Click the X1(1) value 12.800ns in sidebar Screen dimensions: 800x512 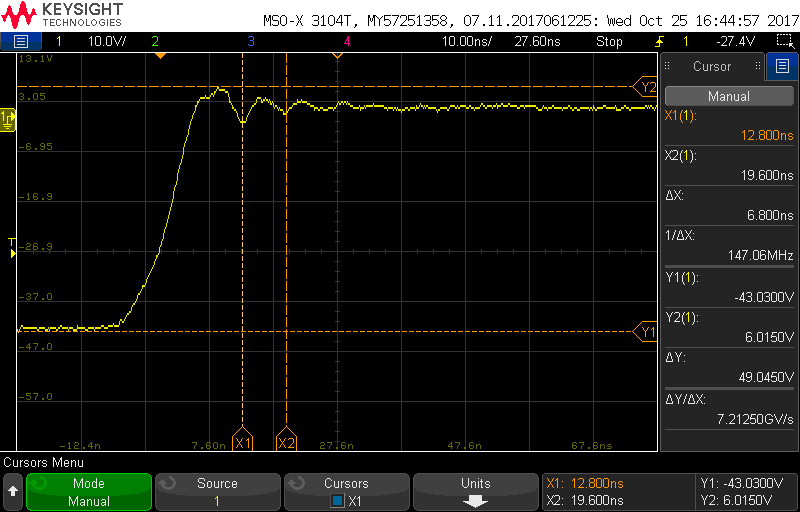767,136
